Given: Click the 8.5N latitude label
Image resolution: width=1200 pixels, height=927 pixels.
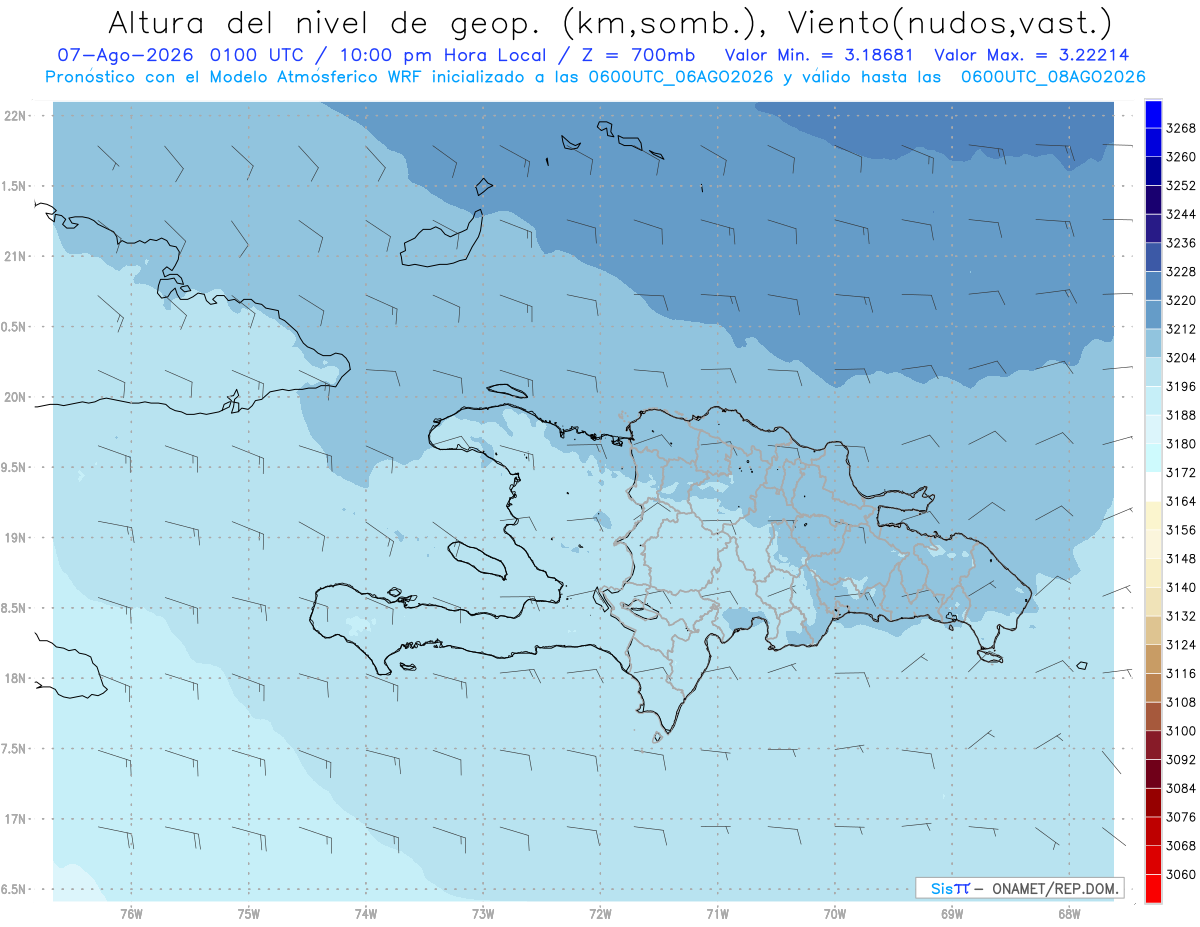Looking at the screenshot, I should pyautogui.click(x=15, y=608).
